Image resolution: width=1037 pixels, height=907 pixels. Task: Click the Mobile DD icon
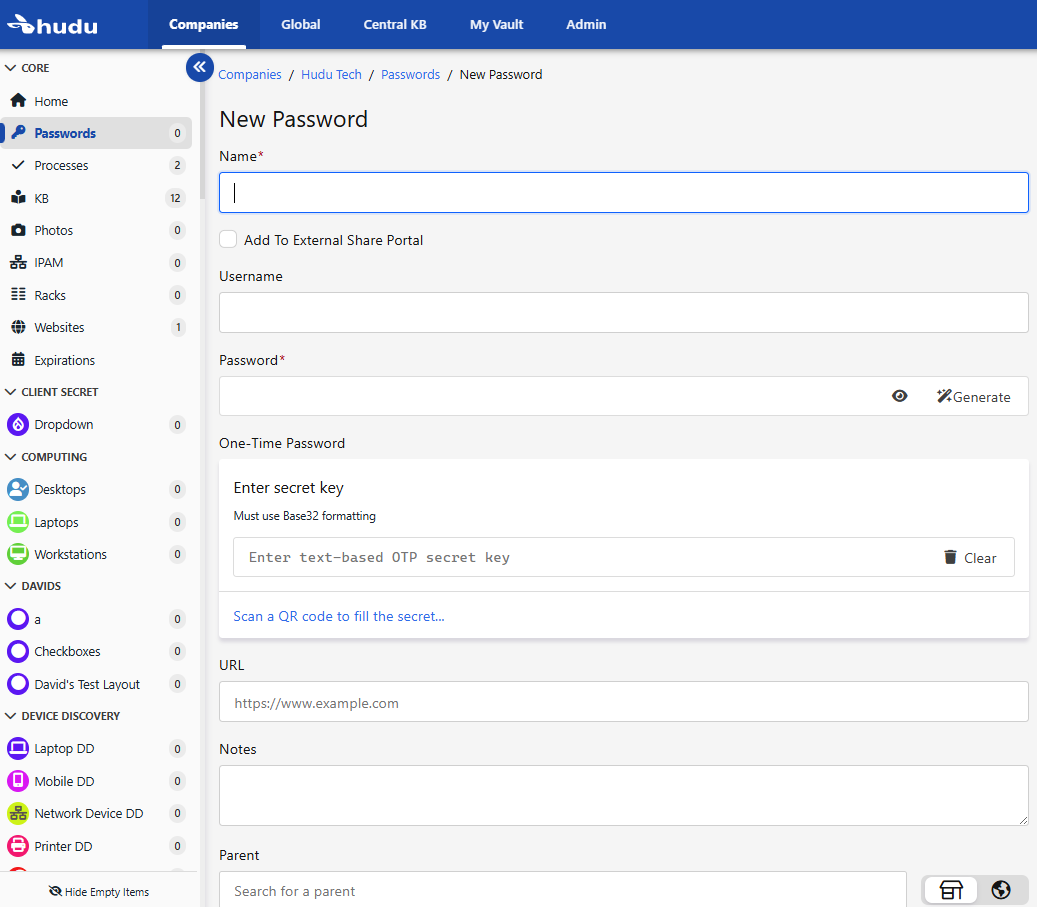tap(18, 781)
